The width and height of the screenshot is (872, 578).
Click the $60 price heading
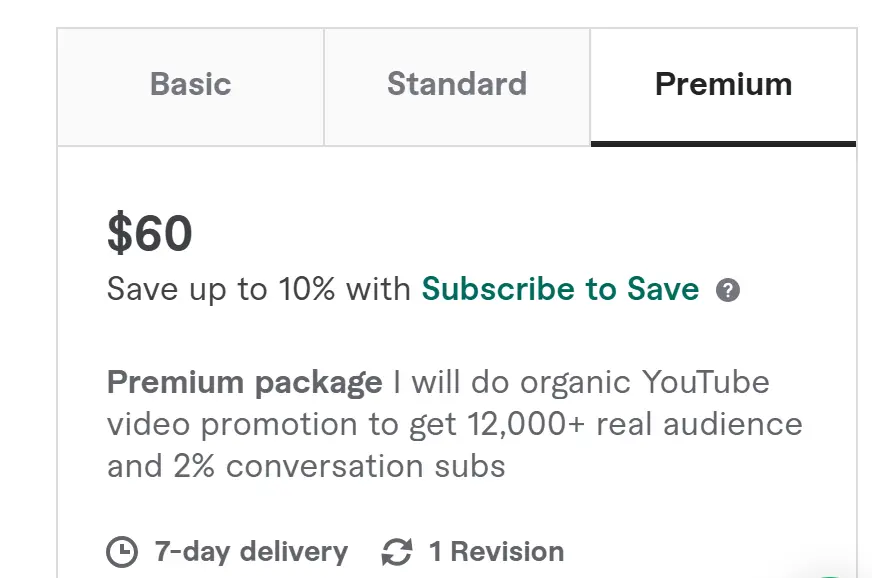pyautogui.click(x=150, y=234)
